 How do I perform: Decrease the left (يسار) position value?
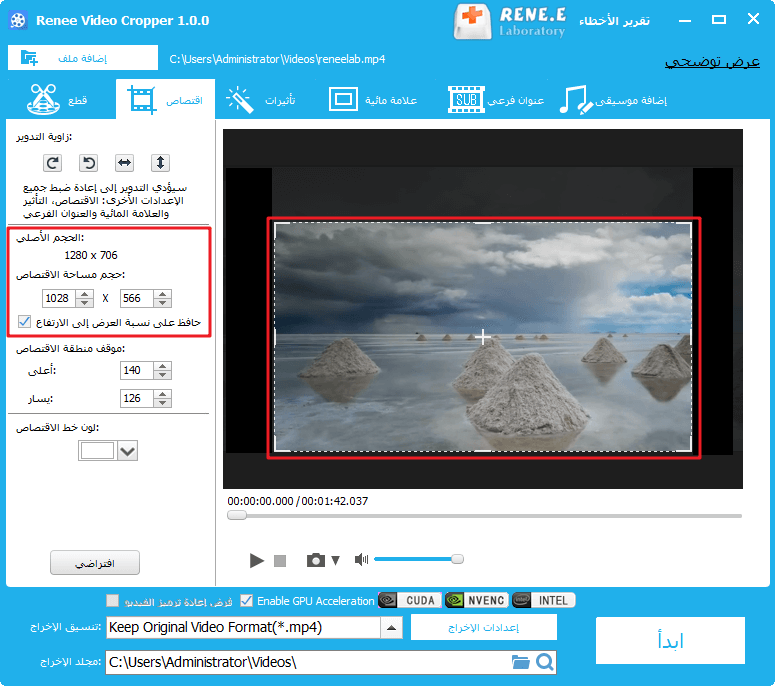(163, 403)
